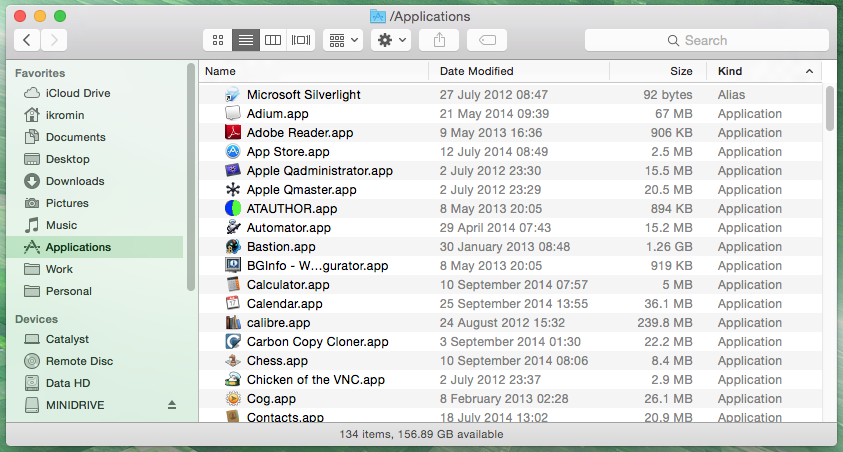Click the 239.8 MB size value
The height and width of the screenshot is (452, 843).
pos(665,322)
